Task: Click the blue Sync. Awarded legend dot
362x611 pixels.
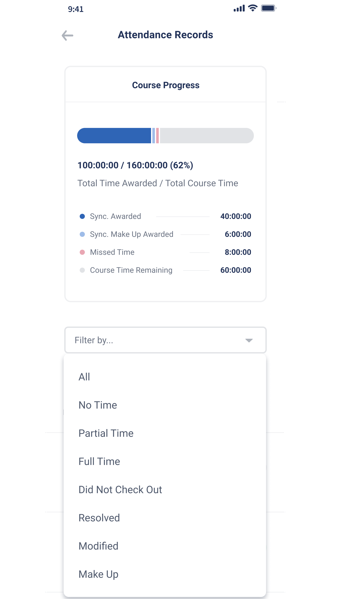Action: point(82,216)
